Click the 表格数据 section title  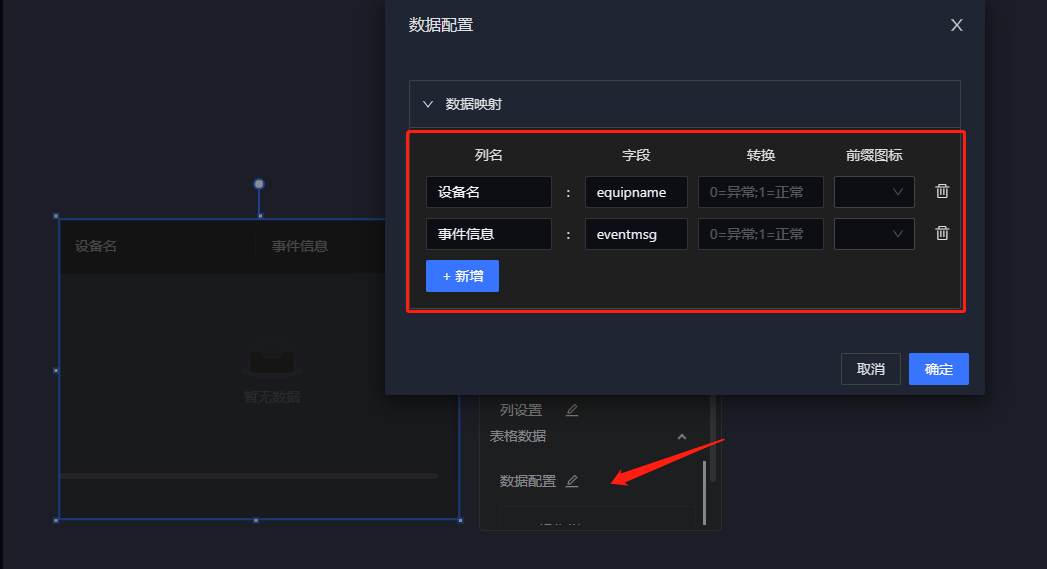pos(517,436)
